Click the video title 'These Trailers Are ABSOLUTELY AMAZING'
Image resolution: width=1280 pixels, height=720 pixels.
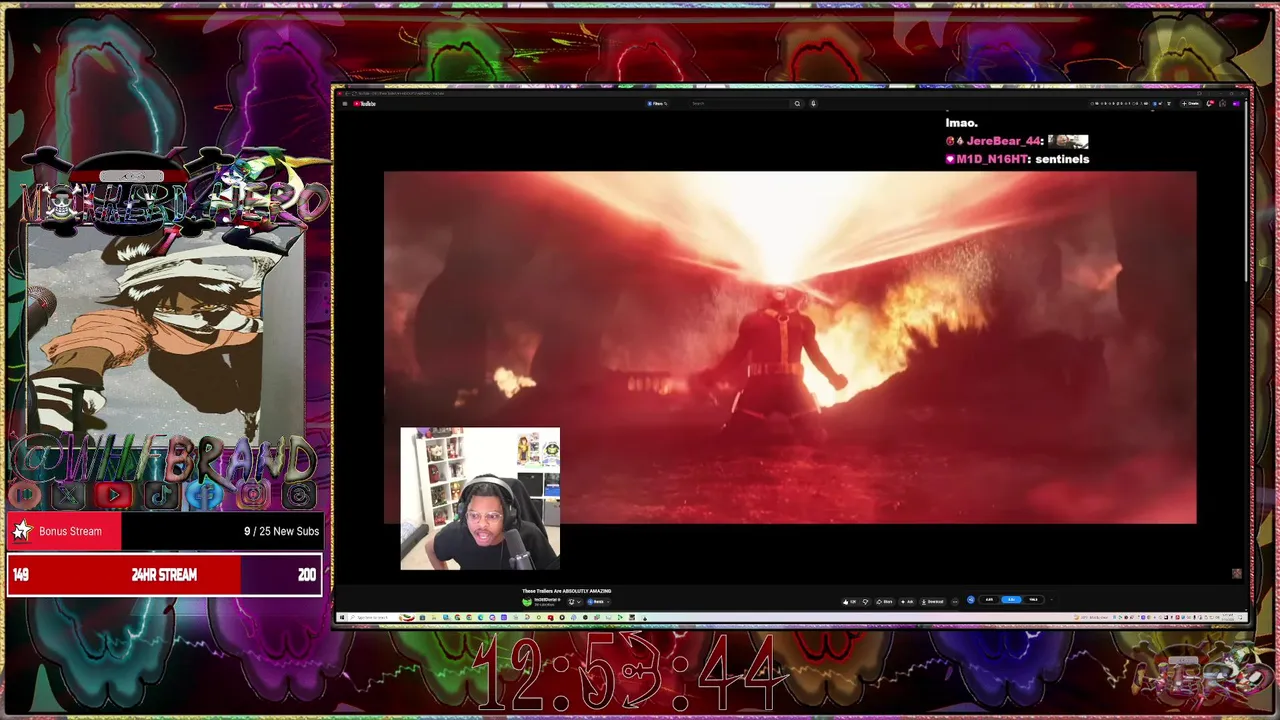point(566,591)
